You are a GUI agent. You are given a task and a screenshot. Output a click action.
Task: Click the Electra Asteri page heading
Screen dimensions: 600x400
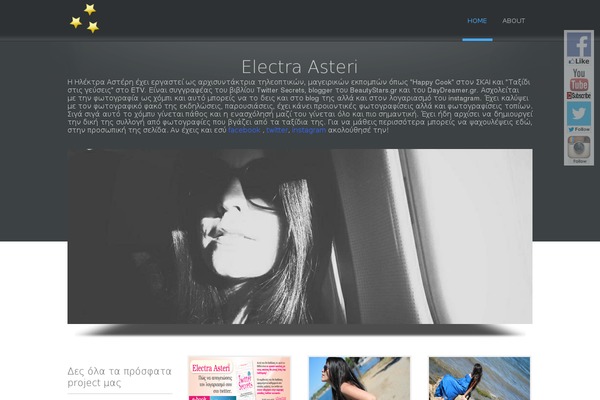pyautogui.click(x=300, y=67)
